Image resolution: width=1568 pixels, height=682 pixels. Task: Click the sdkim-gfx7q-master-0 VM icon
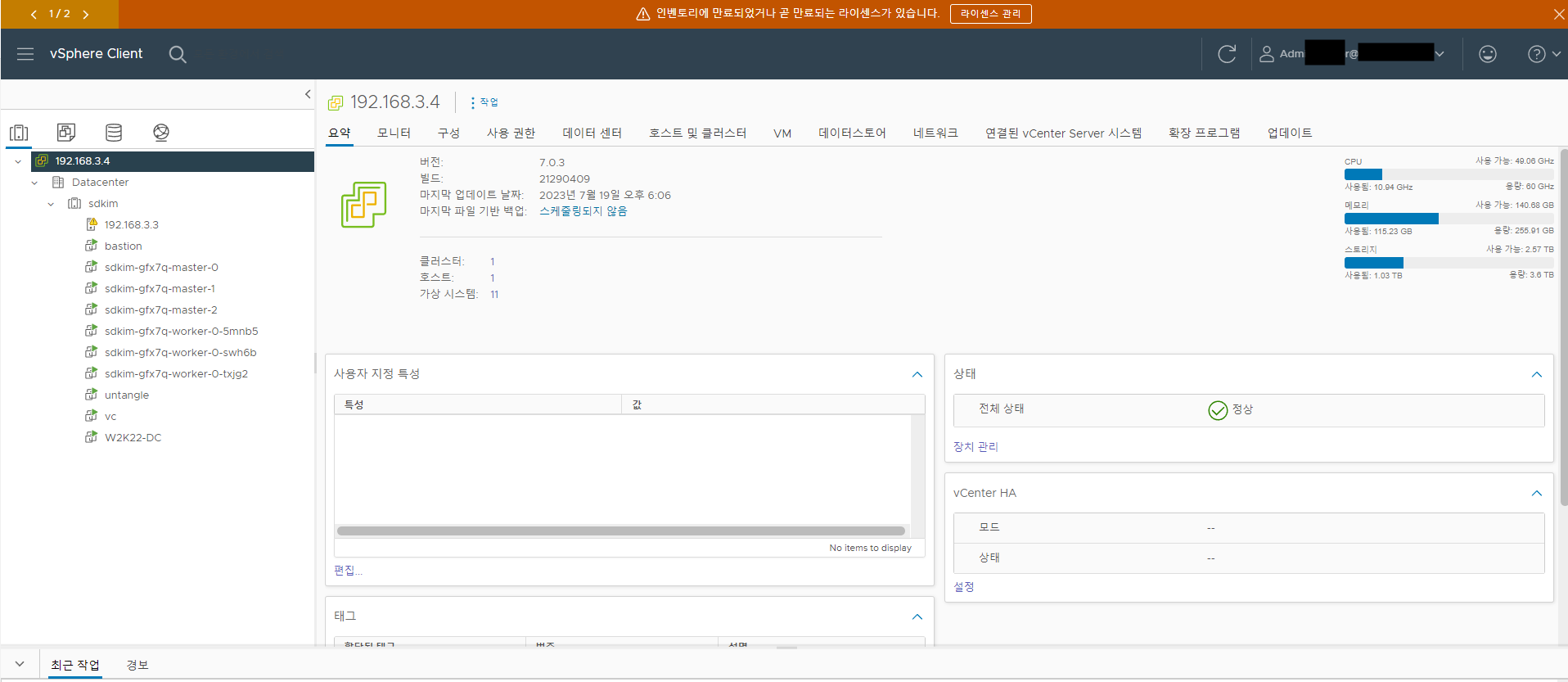92,267
